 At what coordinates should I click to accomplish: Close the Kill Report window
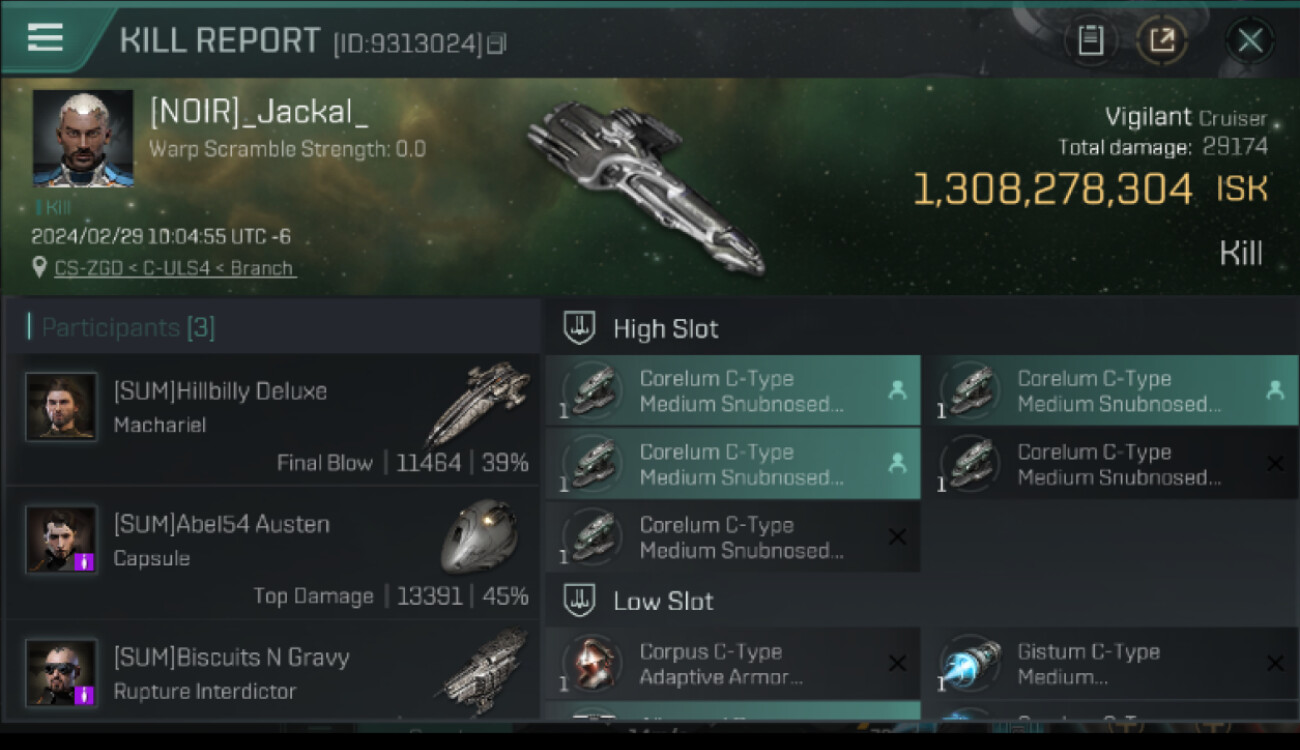pos(1250,40)
